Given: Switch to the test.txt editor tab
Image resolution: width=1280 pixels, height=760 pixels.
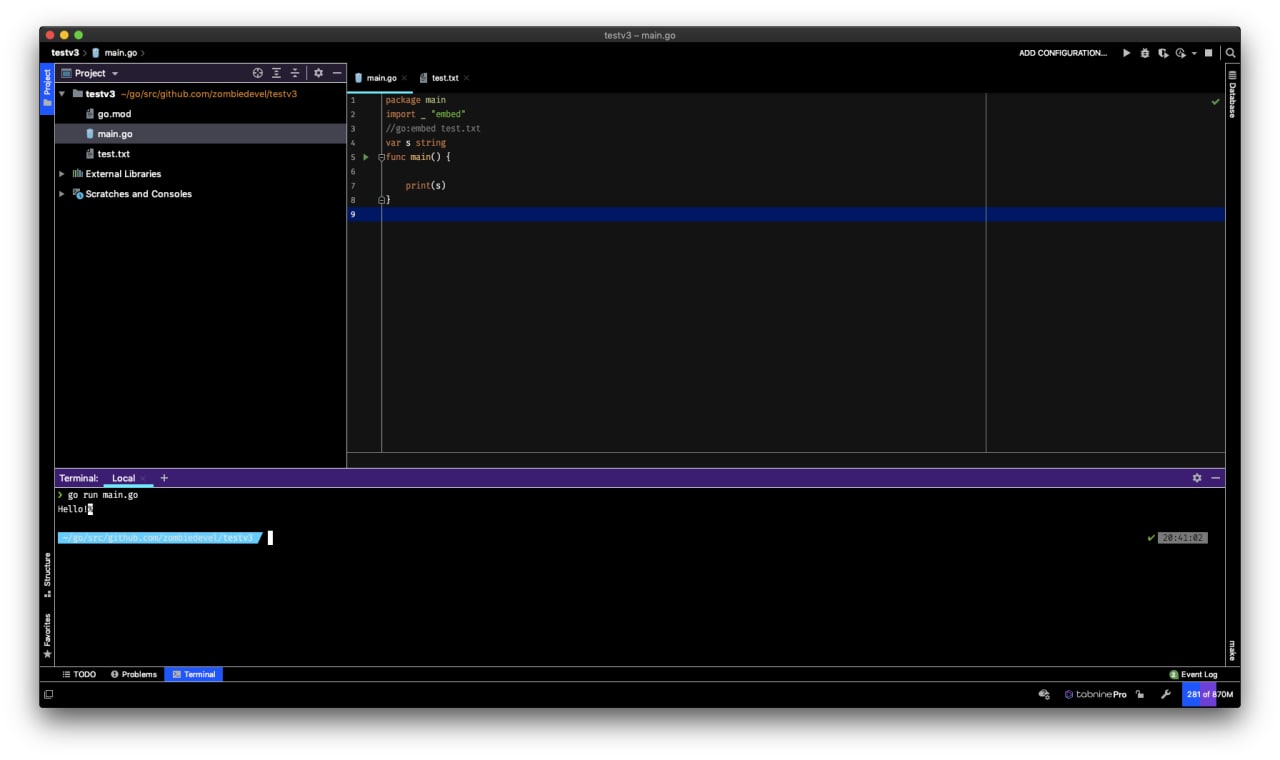Looking at the screenshot, I should coord(444,78).
